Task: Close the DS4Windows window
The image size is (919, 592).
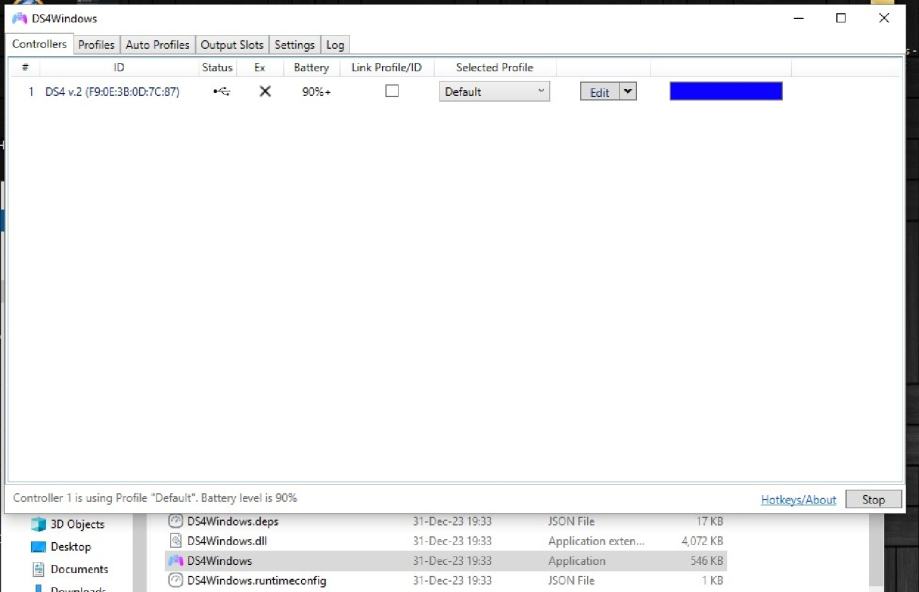Action: pyautogui.click(x=884, y=18)
